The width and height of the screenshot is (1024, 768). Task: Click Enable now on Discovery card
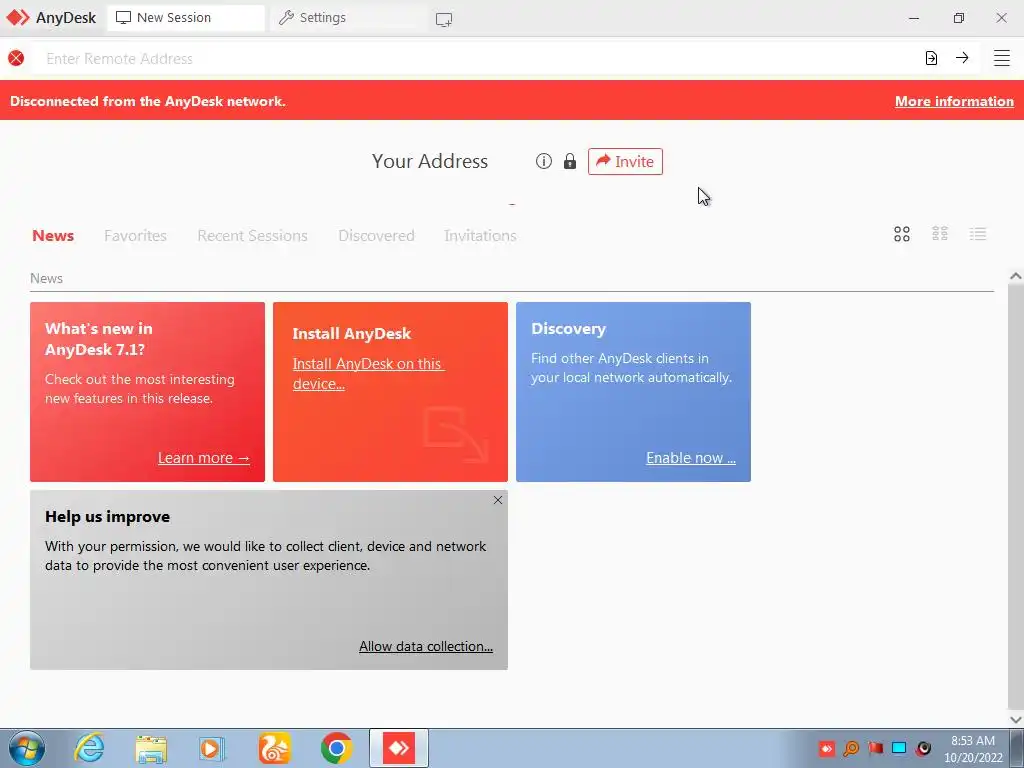(x=691, y=458)
